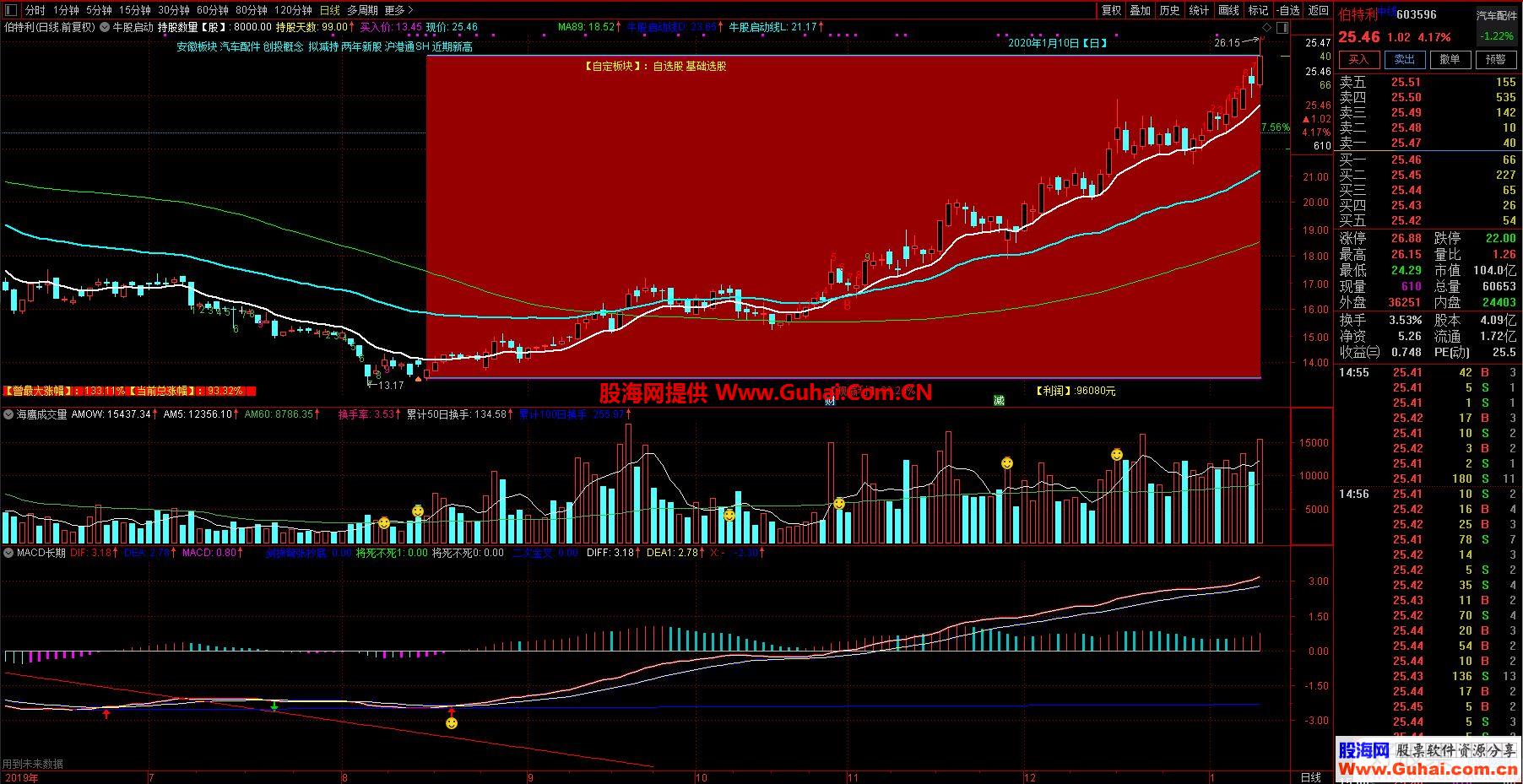
Task: Click the red up arrow on MACD panel left
Action: (x=106, y=714)
